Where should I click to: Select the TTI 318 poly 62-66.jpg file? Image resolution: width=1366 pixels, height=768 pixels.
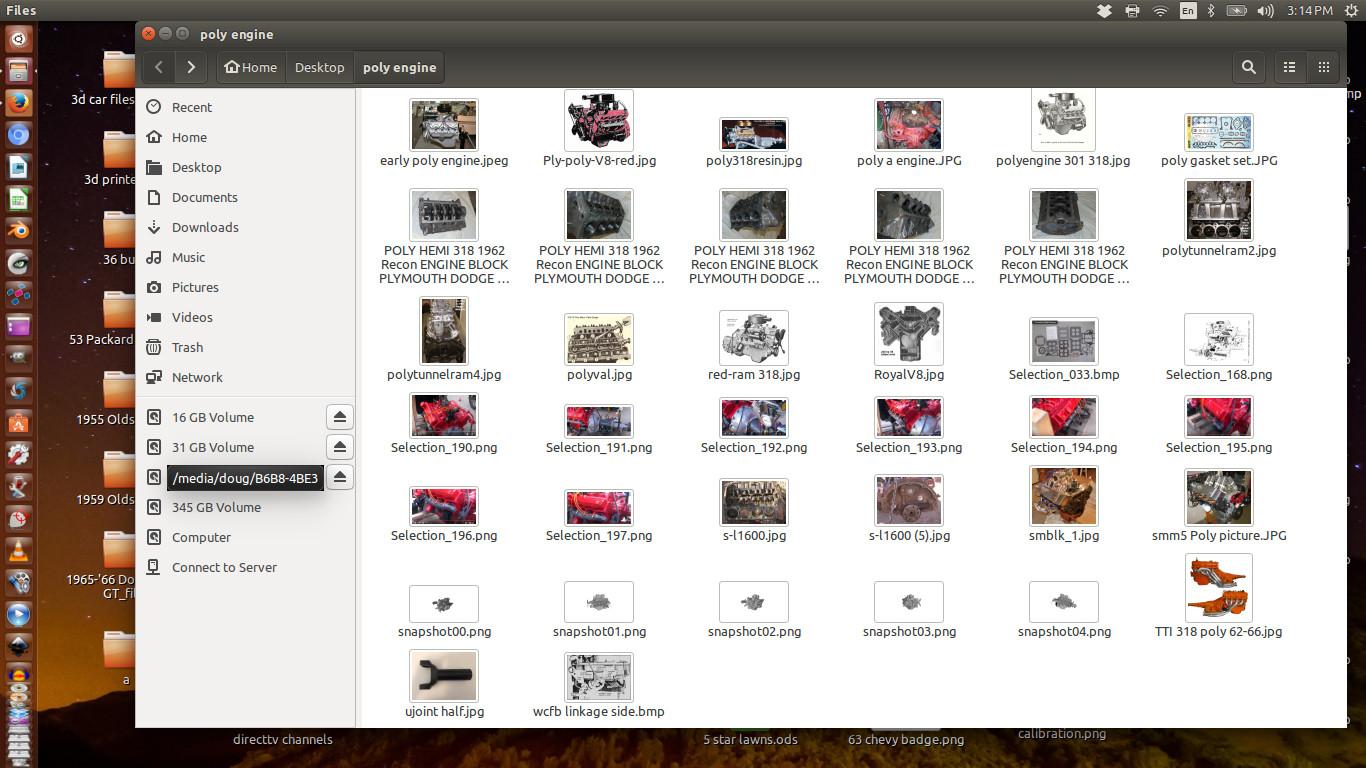tap(1218, 590)
